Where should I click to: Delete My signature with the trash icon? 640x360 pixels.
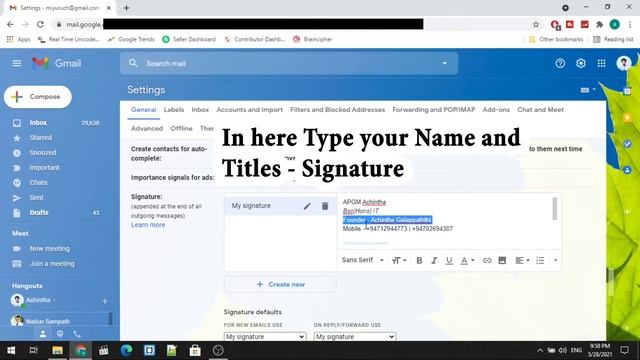click(x=325, y=206)
